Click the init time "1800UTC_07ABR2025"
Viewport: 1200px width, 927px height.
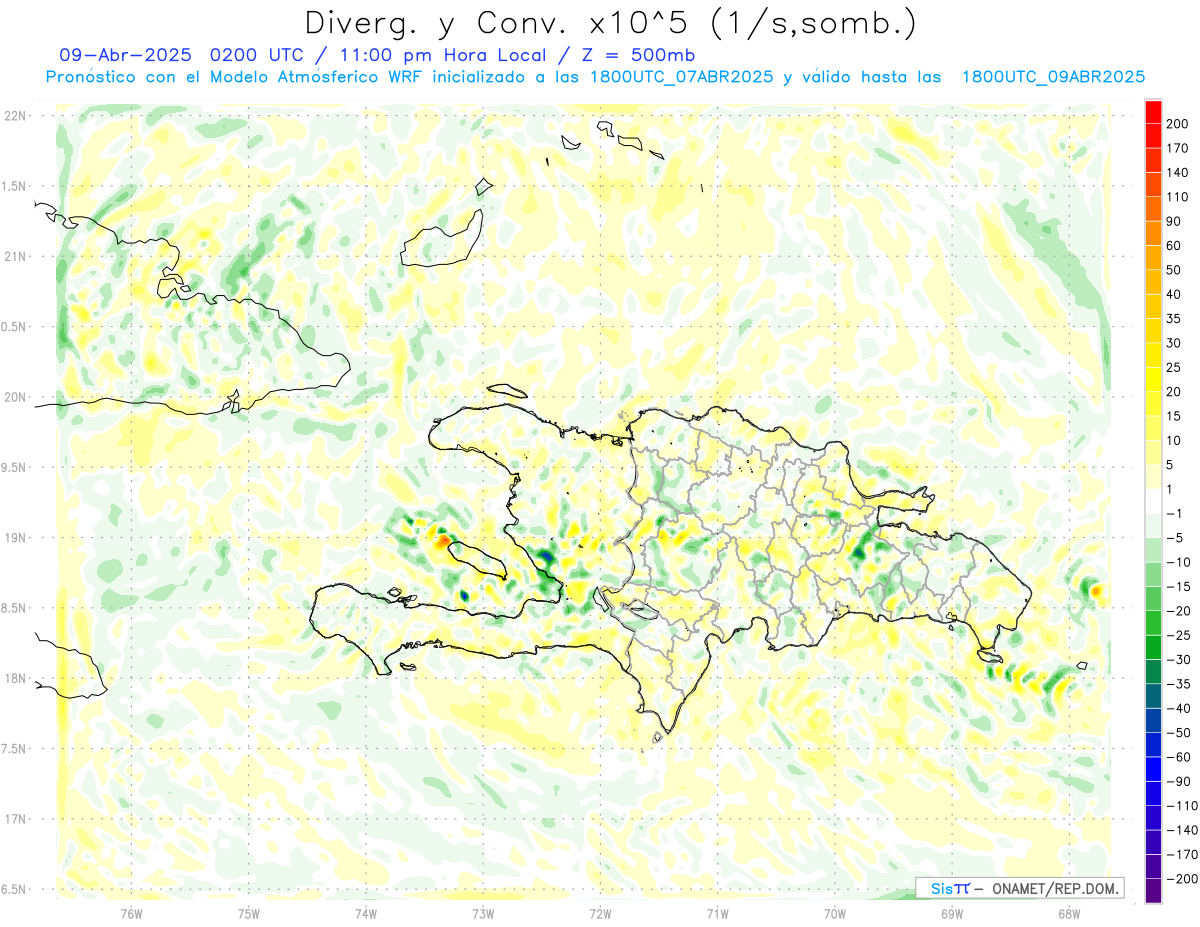682,77
